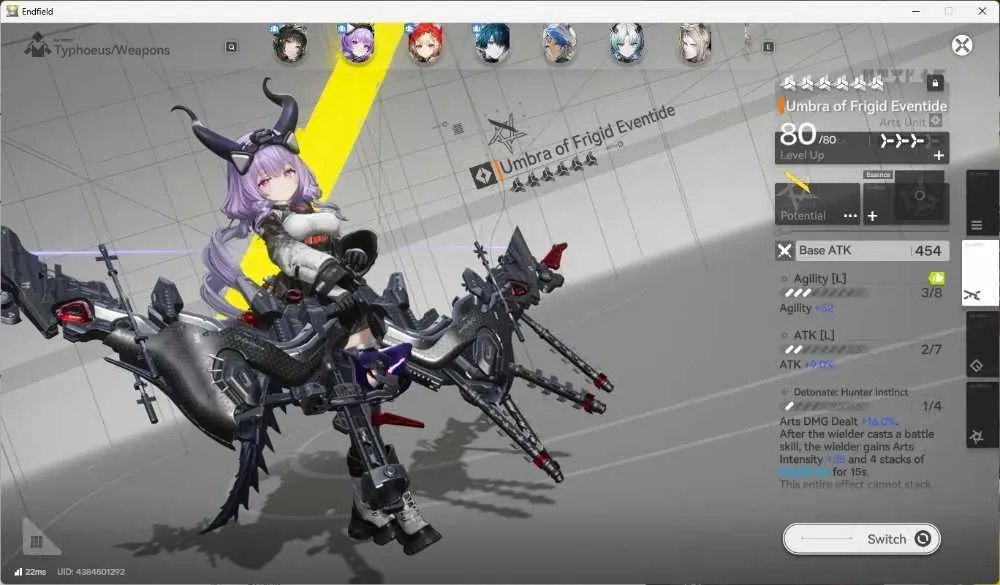The image size is (1000, 585).
Task: Close the weapons screen with the round X icon
Action: tap(962, 45)
